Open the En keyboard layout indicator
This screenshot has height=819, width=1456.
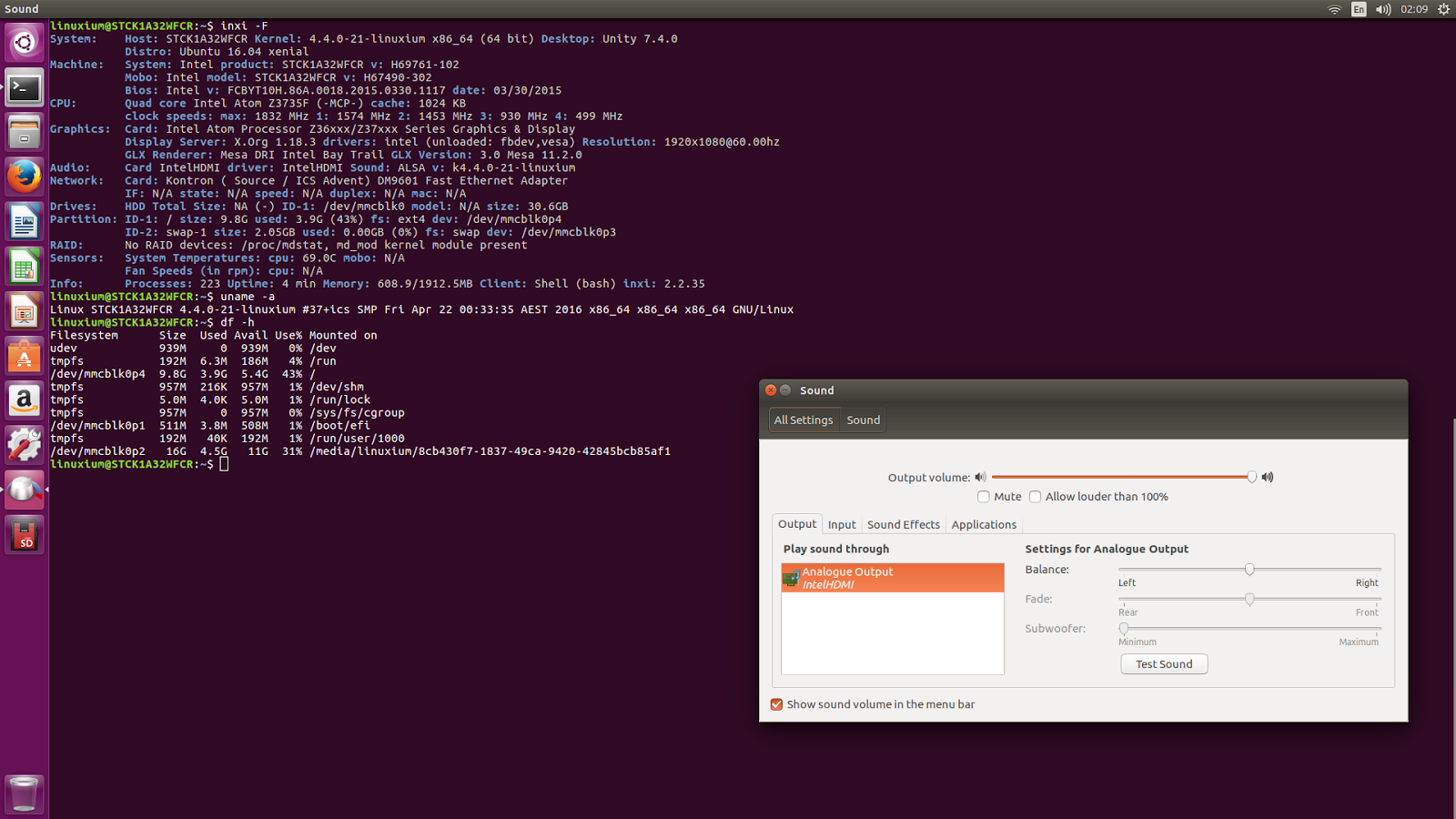pyautogui.click(x=1359, y=9)
